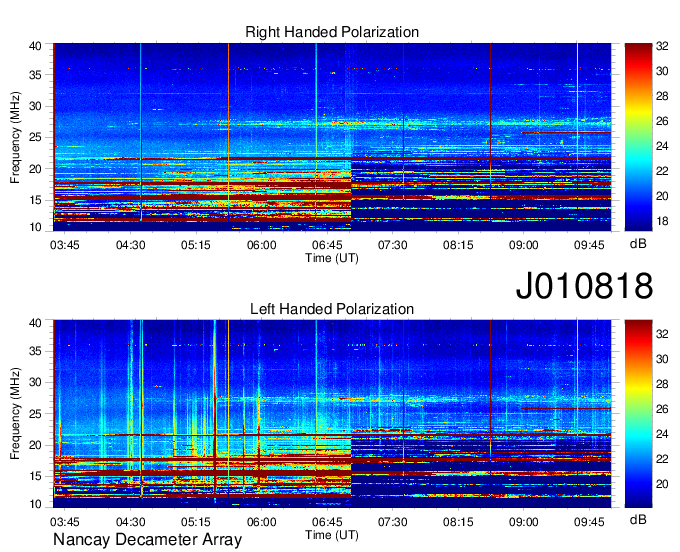Click the dB unit label under the right-handed colorbar

(x=638, y=244)
